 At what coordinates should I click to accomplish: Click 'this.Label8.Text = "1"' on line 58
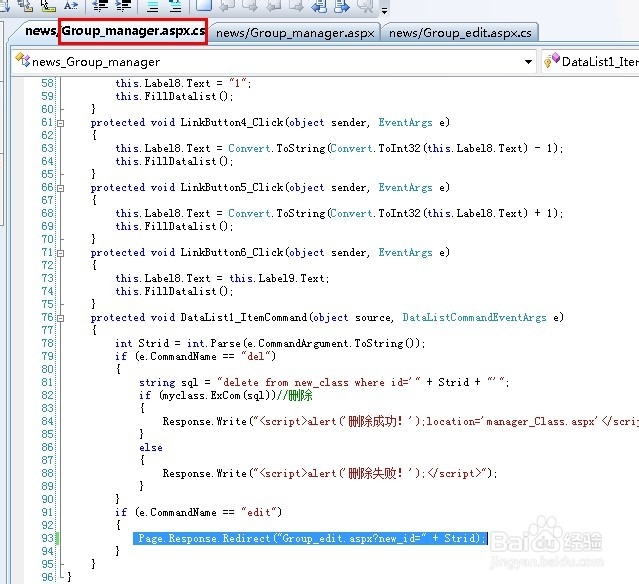(183, 83)
